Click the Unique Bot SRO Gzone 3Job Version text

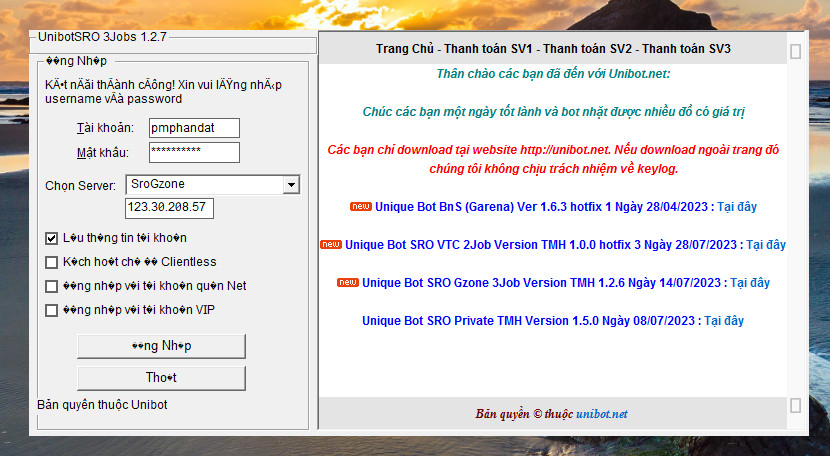tap(545, 283)
